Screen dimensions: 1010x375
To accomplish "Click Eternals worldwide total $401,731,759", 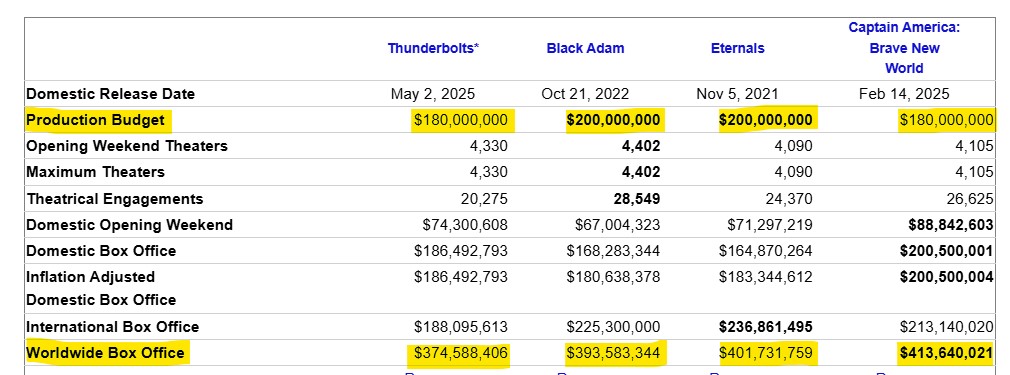I will [x=766, y=352].
